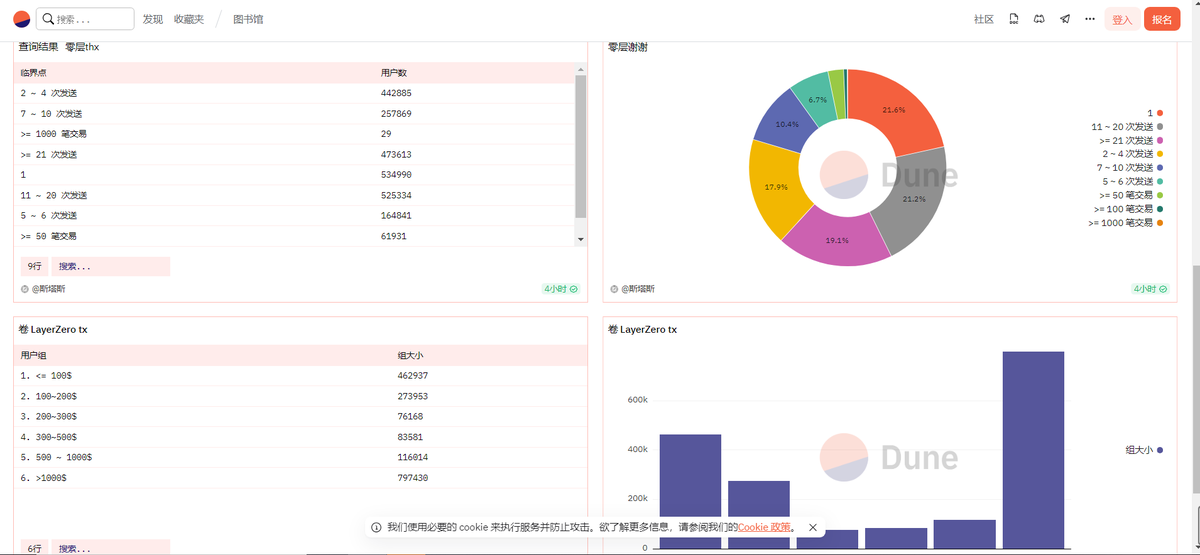Click the first bar in LayerZero chart
This screenshot has width=1200, height=555.
click(690, 491)
